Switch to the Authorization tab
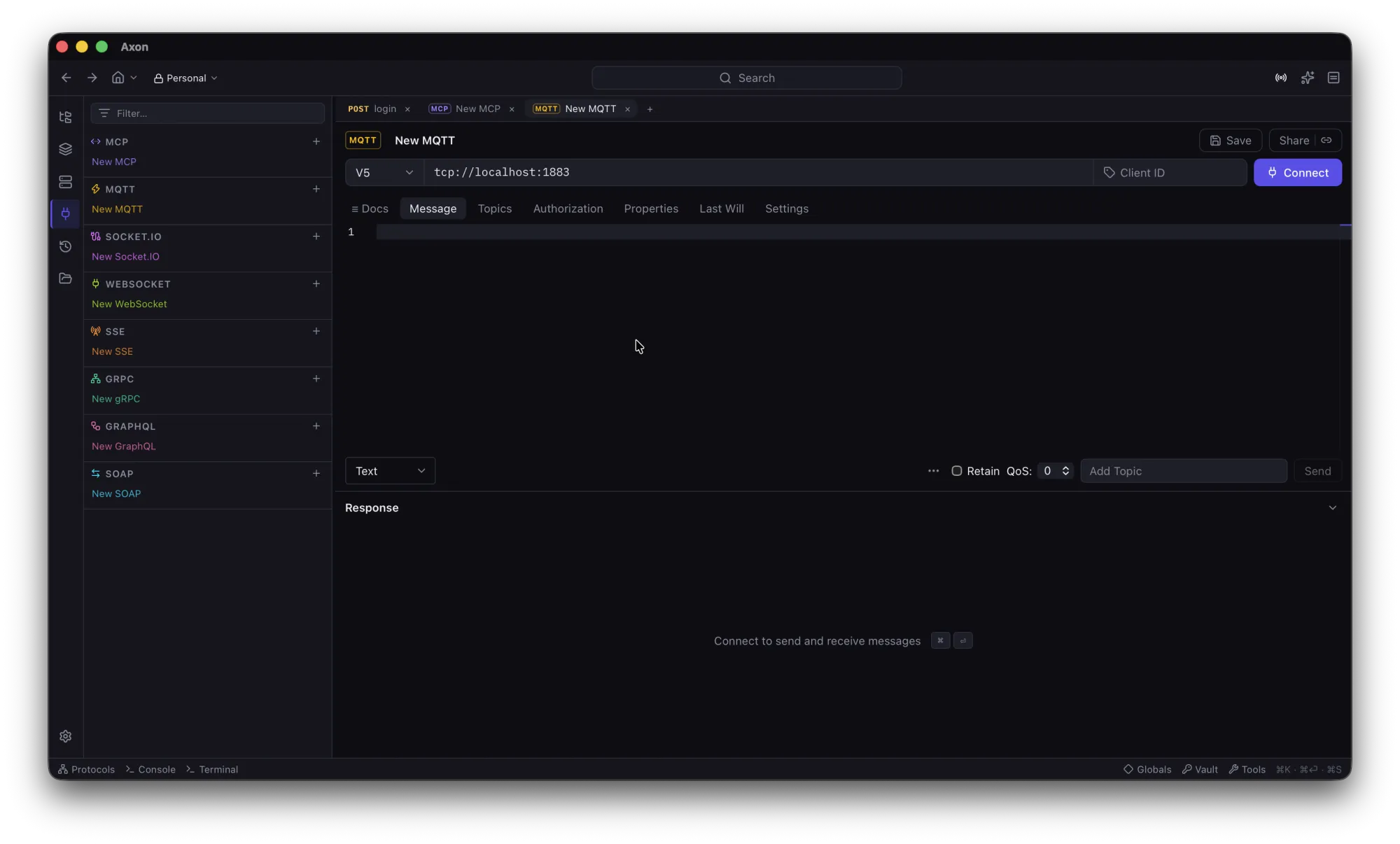The height and width of the screenshot is (844, 1400). 568,209
